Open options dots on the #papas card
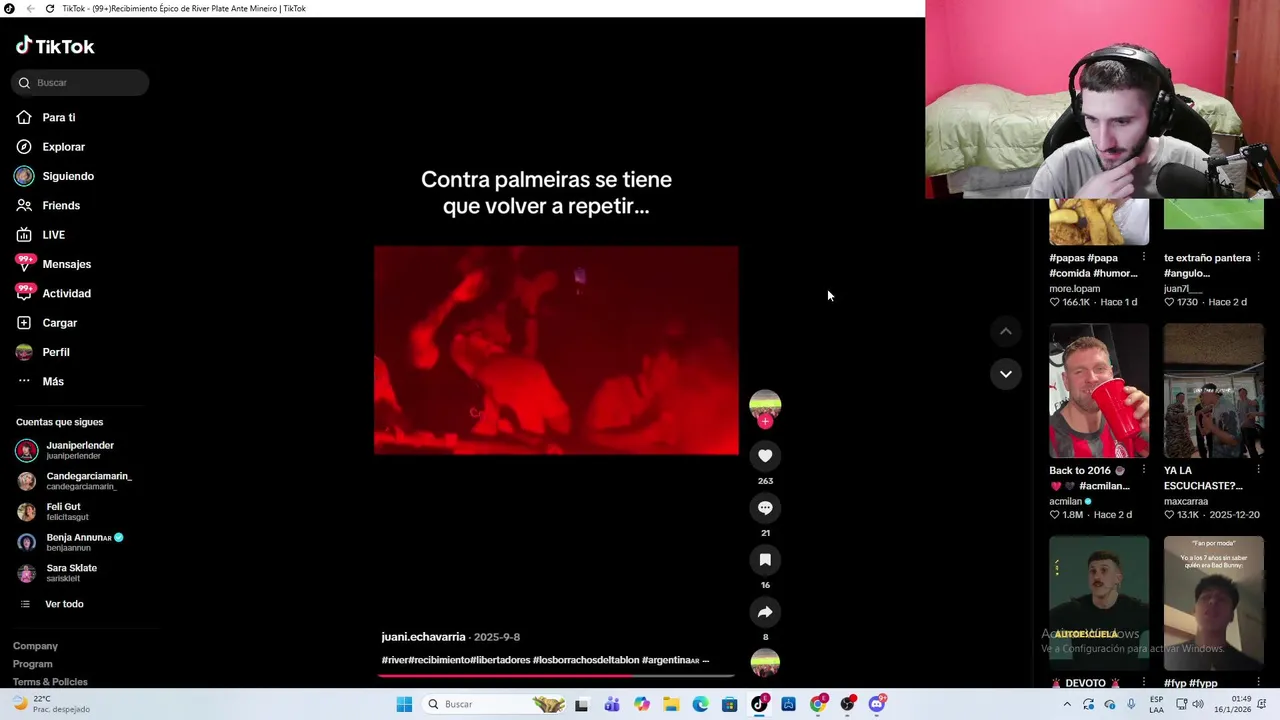This screenshot has height=720, width=1280. pos(1144,258)
